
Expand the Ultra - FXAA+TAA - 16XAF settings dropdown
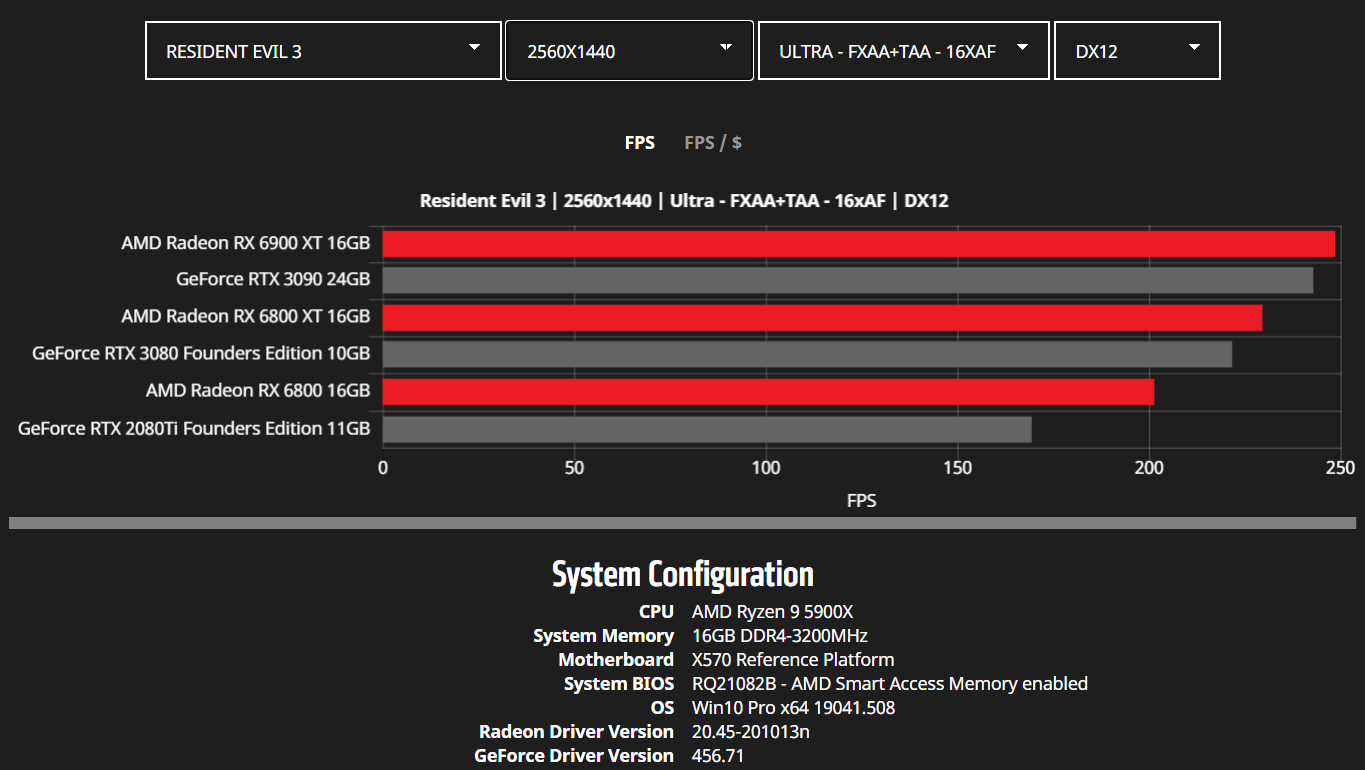pos(904,51)
